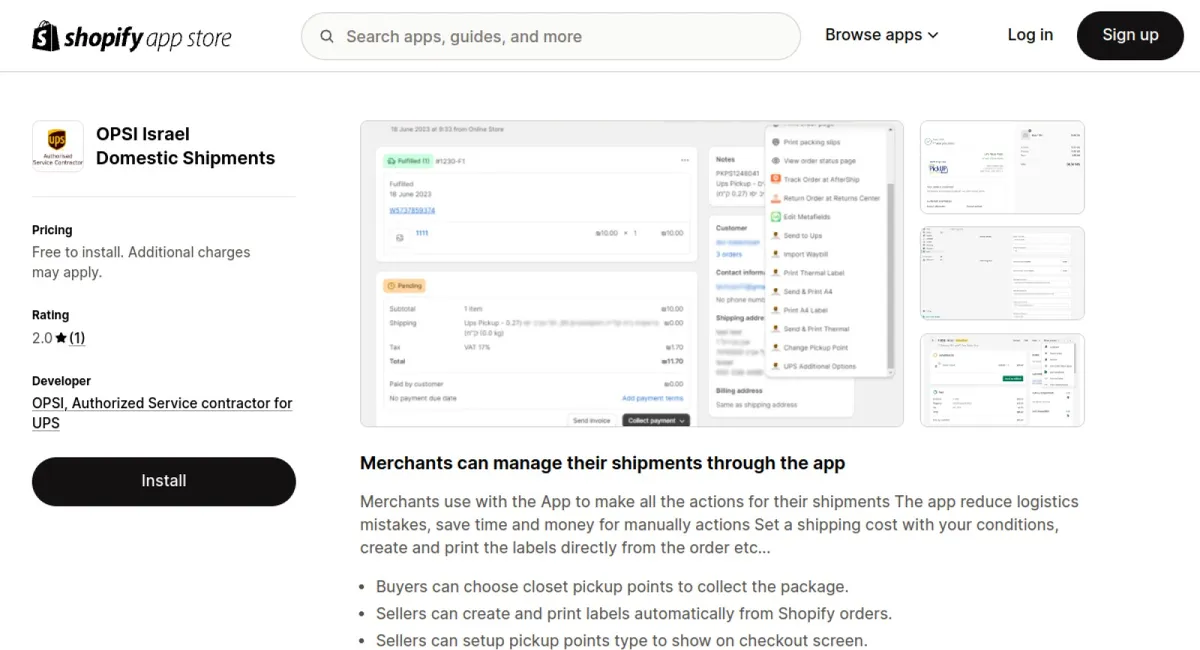
Task: Click the text 'Free to install. Additional charges may apply.'
Action: [141, 262]
